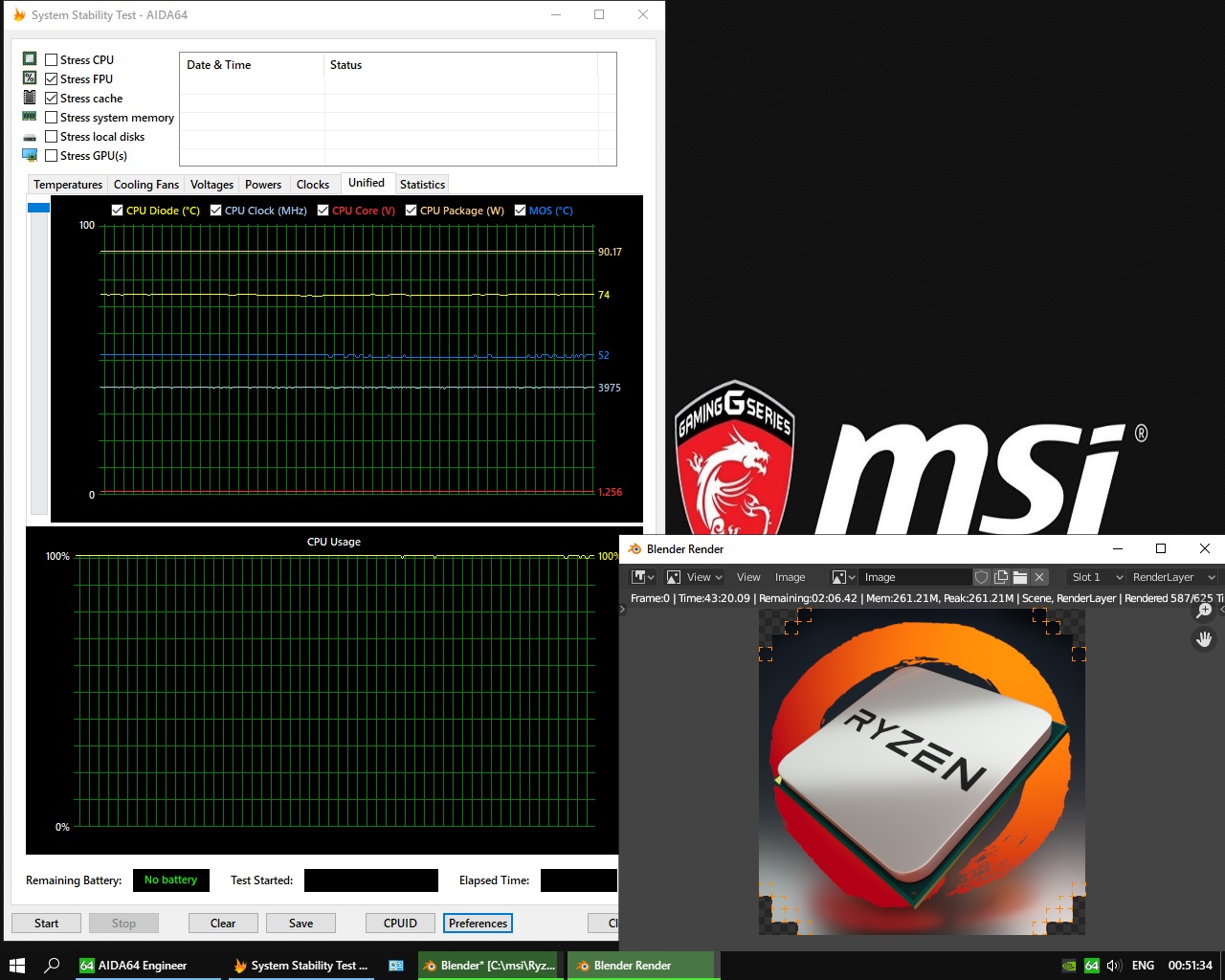Open the image datablock browse dropdown
Viewport: 1225px width, 980px height.
[x=843, y=577]
